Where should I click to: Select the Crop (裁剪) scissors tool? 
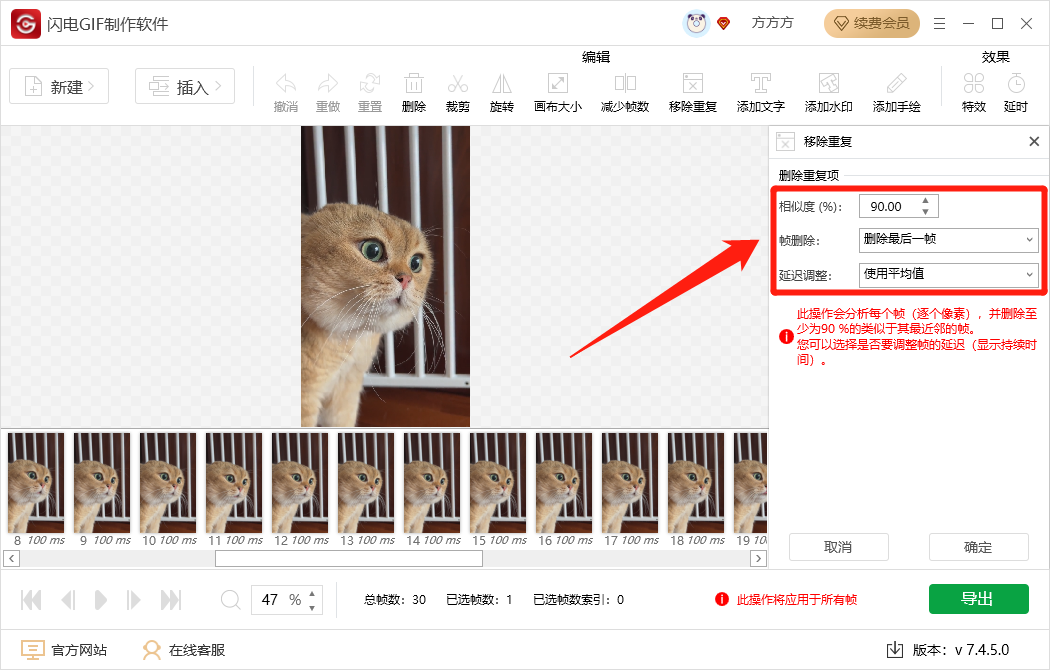coord(458,84)
